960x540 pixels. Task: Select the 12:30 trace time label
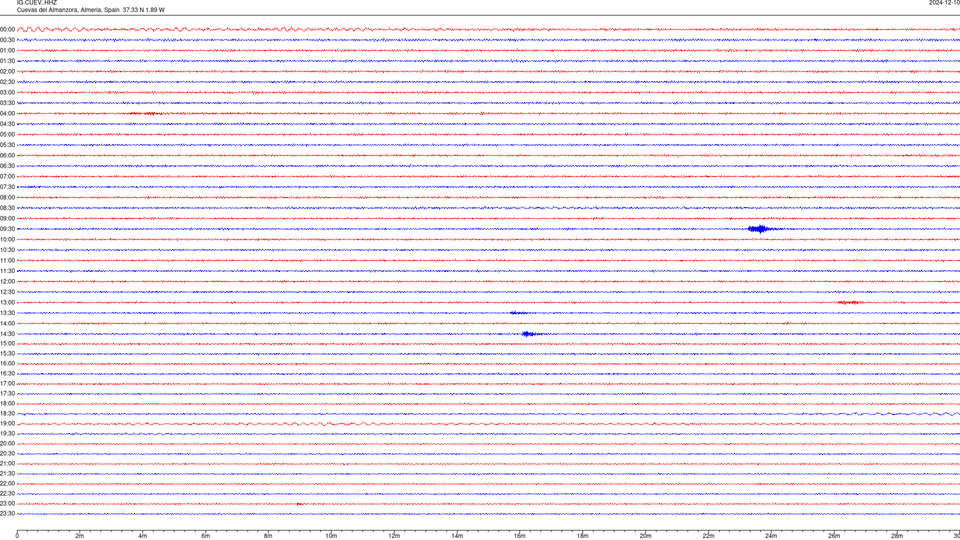pyautogui.click(x=7, y=292)
